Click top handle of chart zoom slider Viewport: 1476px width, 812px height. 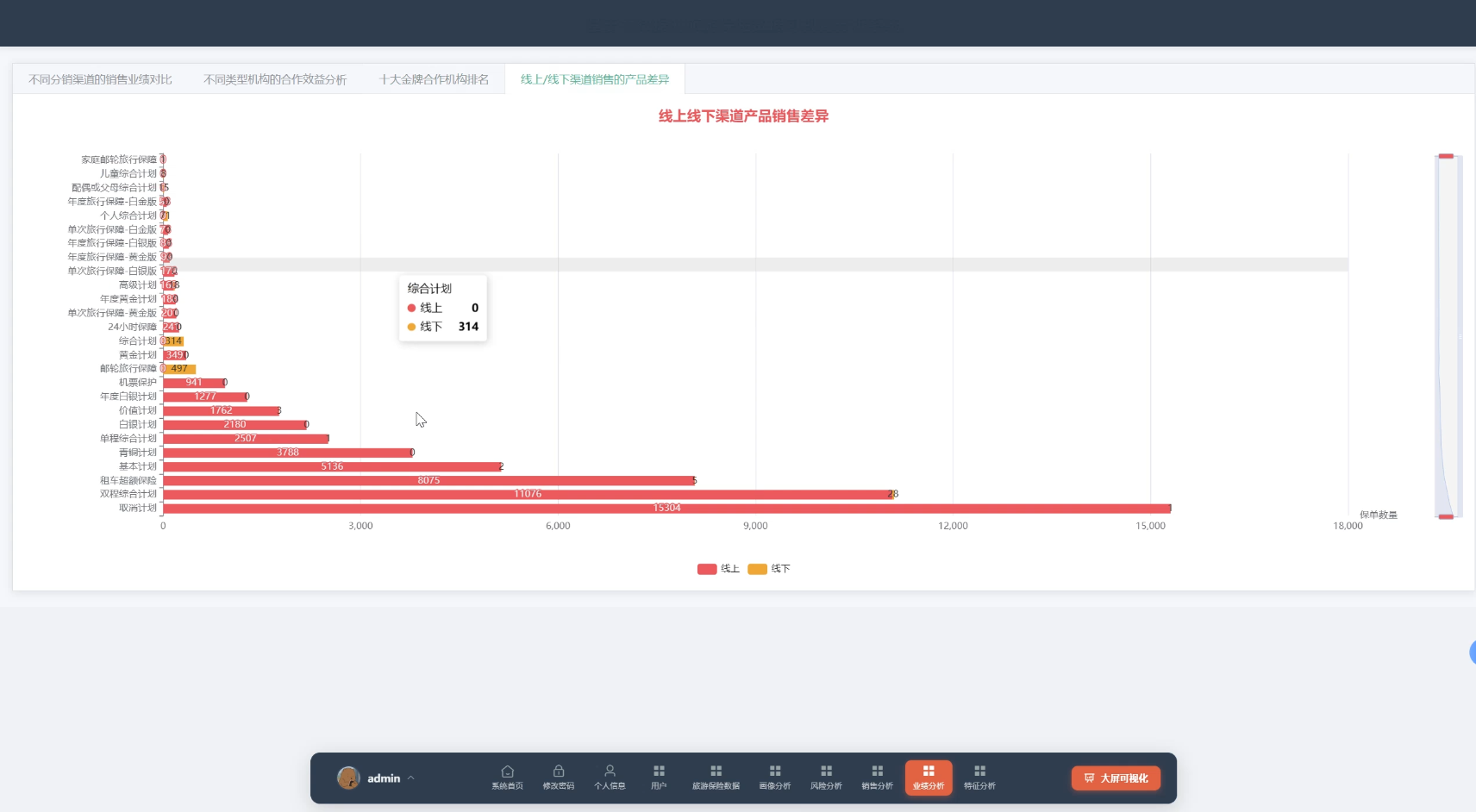tap(1446, 156)
